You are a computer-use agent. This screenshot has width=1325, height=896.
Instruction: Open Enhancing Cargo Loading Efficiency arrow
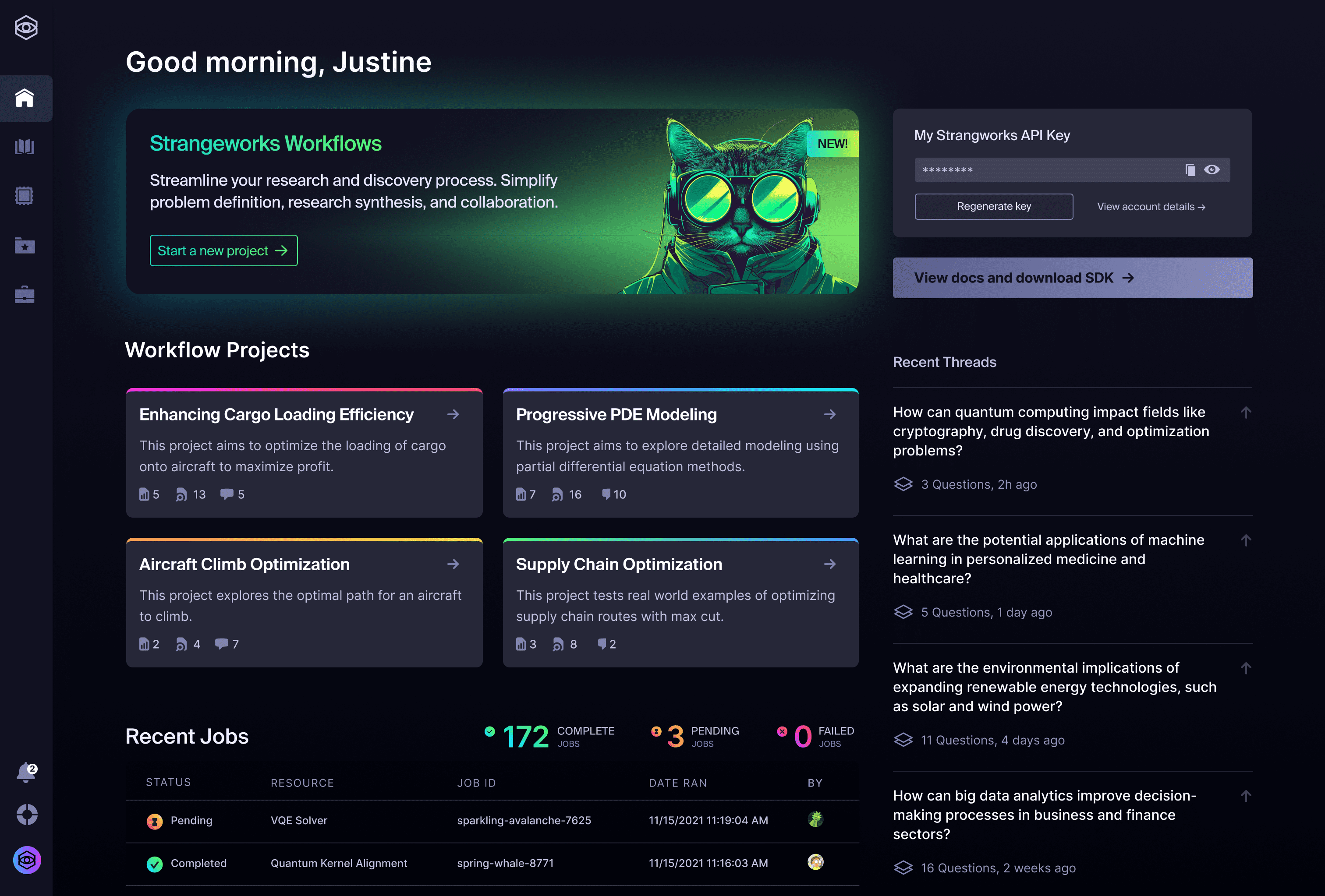pyautogui.click(x=453, y=414)
